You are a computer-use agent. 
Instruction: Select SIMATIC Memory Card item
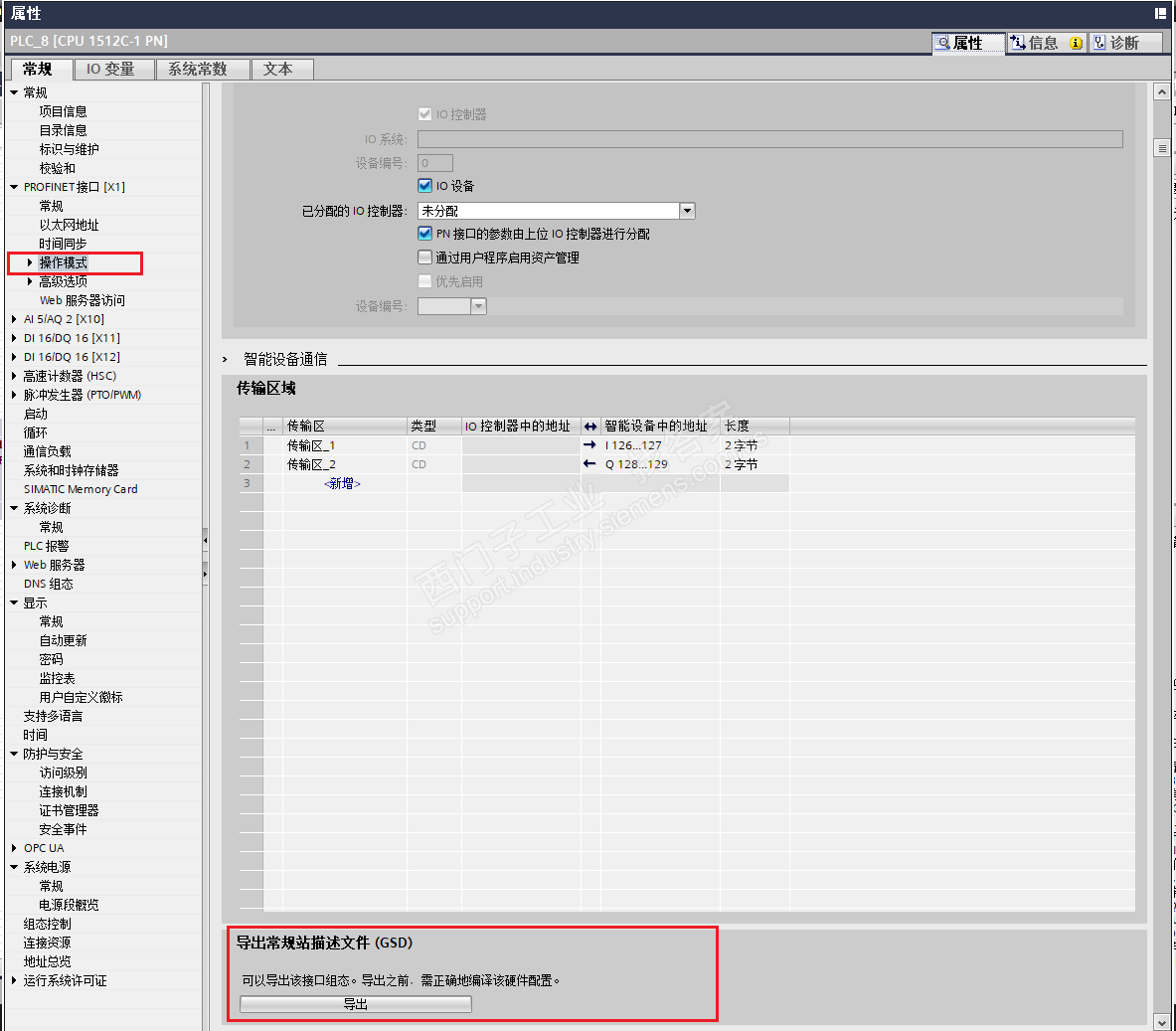coord(81,489)
